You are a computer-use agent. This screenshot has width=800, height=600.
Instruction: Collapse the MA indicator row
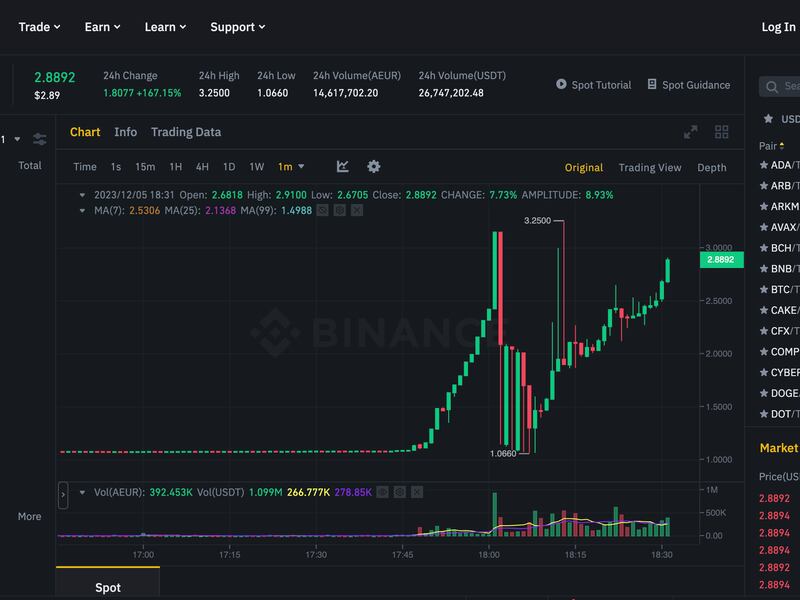coord(82,210)
